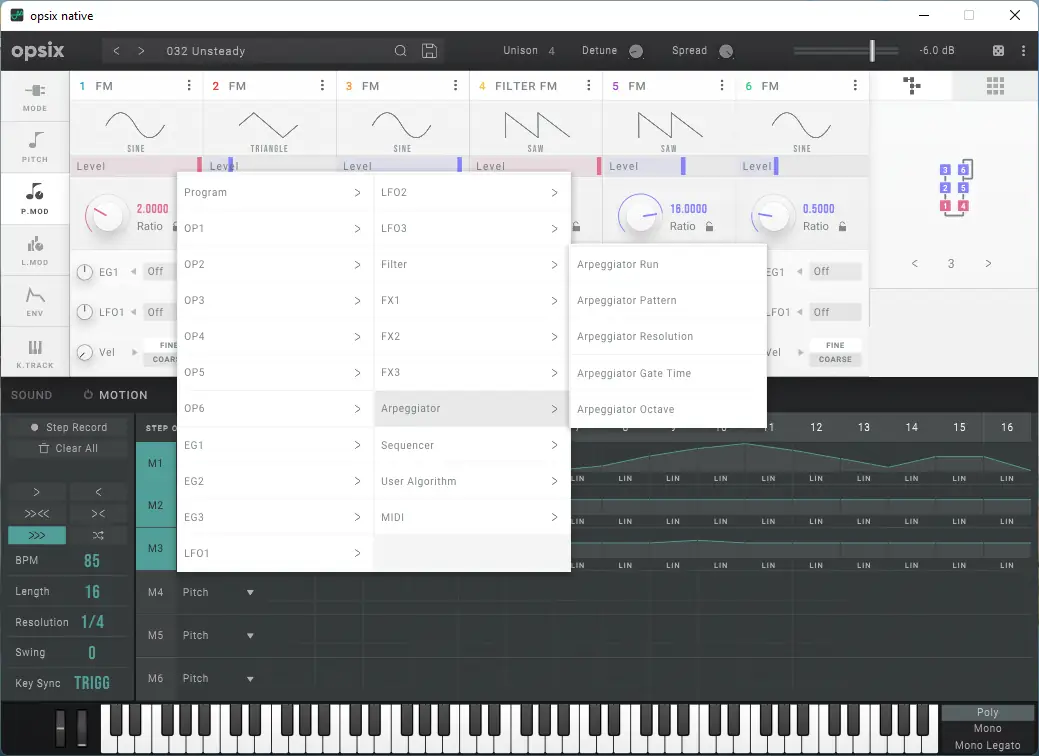Image resolution: width=1039 pixels, height=756 pixels.
Task: Click the Detune knob
Action: (635, 51)
